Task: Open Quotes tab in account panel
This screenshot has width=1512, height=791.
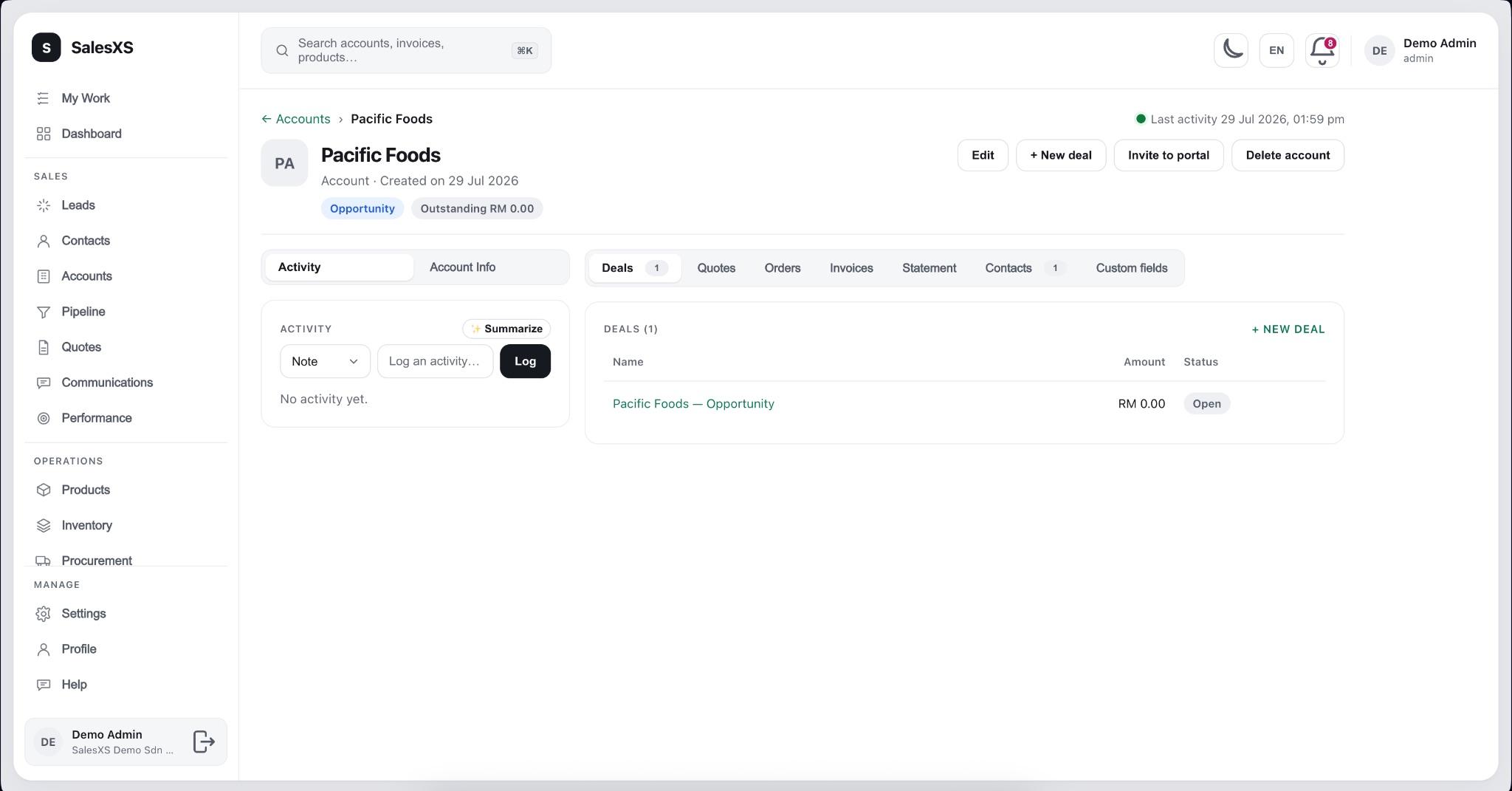Action: 716,268
